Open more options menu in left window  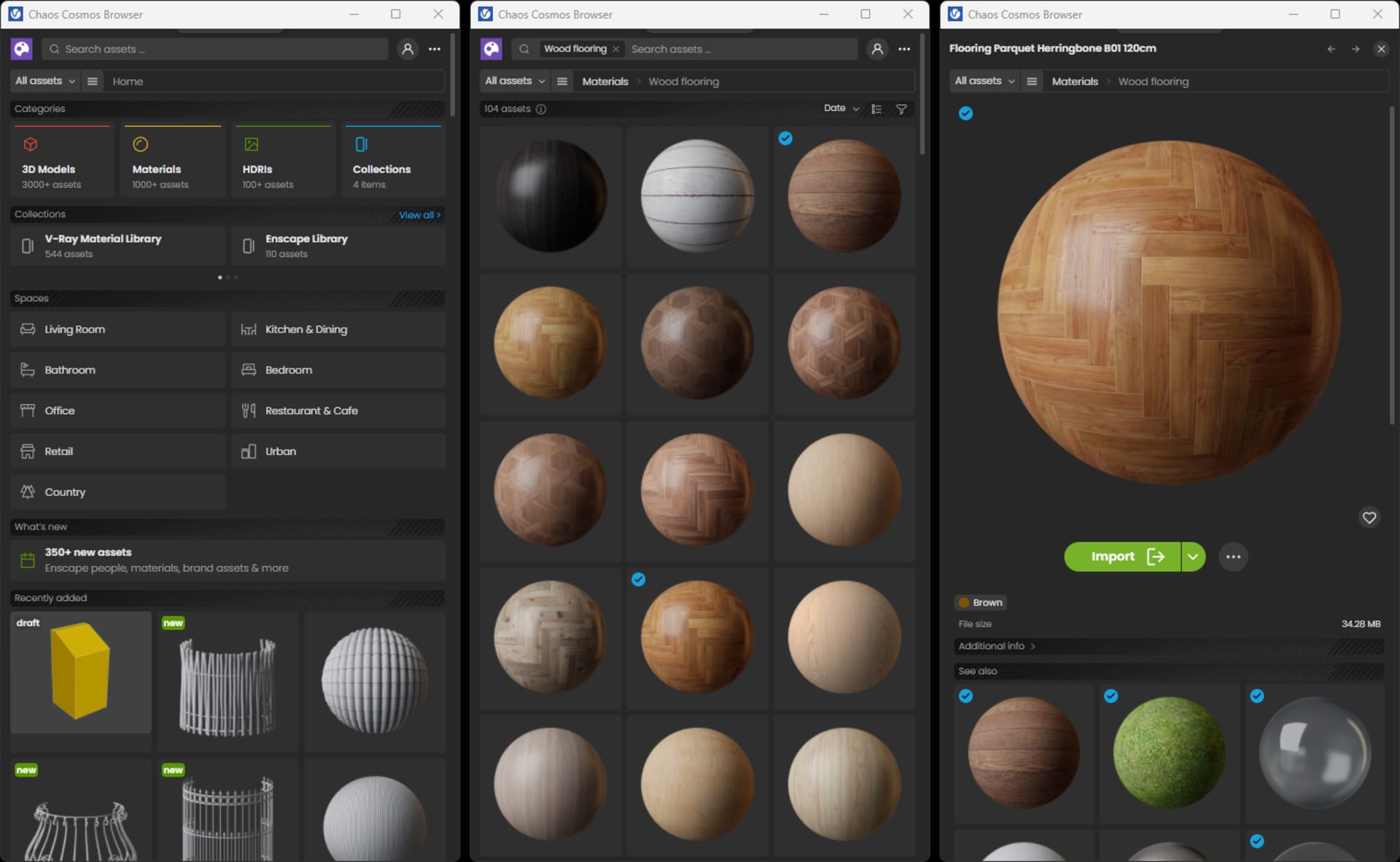click(x=435, y=49)
